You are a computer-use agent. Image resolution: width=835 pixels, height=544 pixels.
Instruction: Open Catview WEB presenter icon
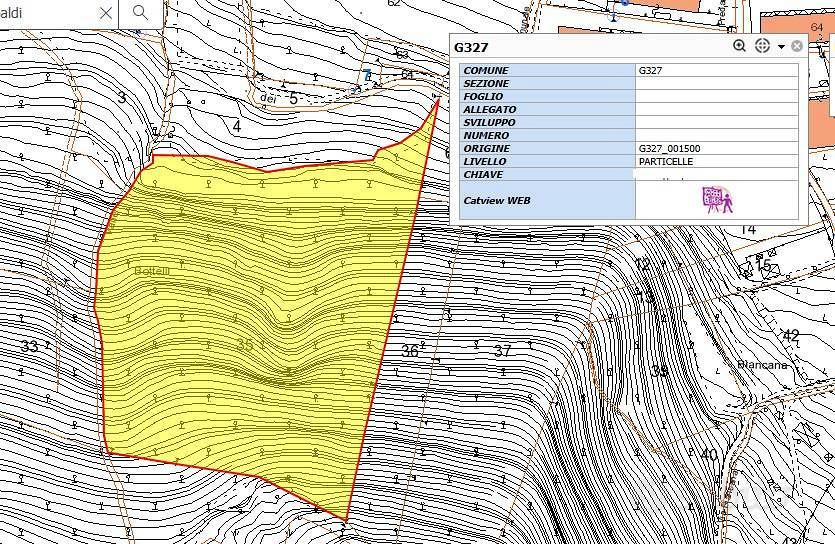pos(717,200)
